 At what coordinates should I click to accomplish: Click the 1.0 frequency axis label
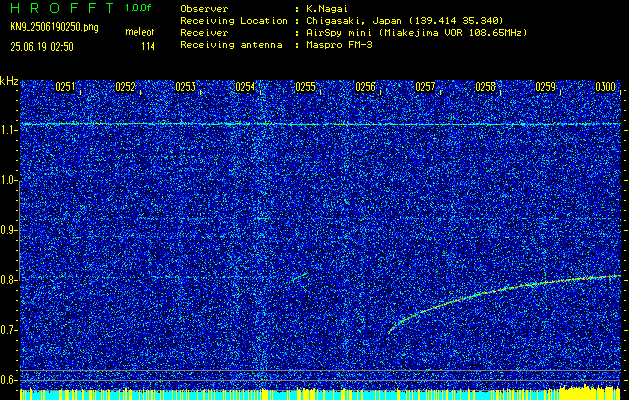click(x=10, y=180)
